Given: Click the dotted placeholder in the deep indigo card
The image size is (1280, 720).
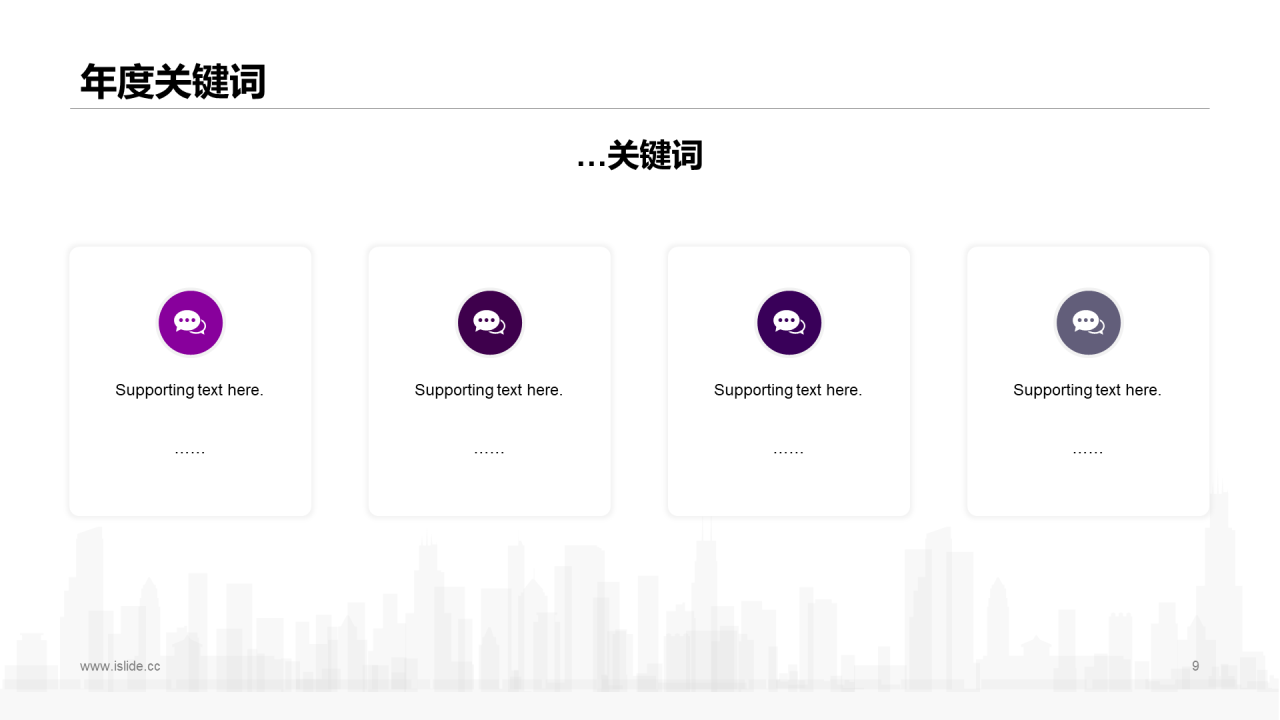Looking at the screenshot, I should 788,452.
